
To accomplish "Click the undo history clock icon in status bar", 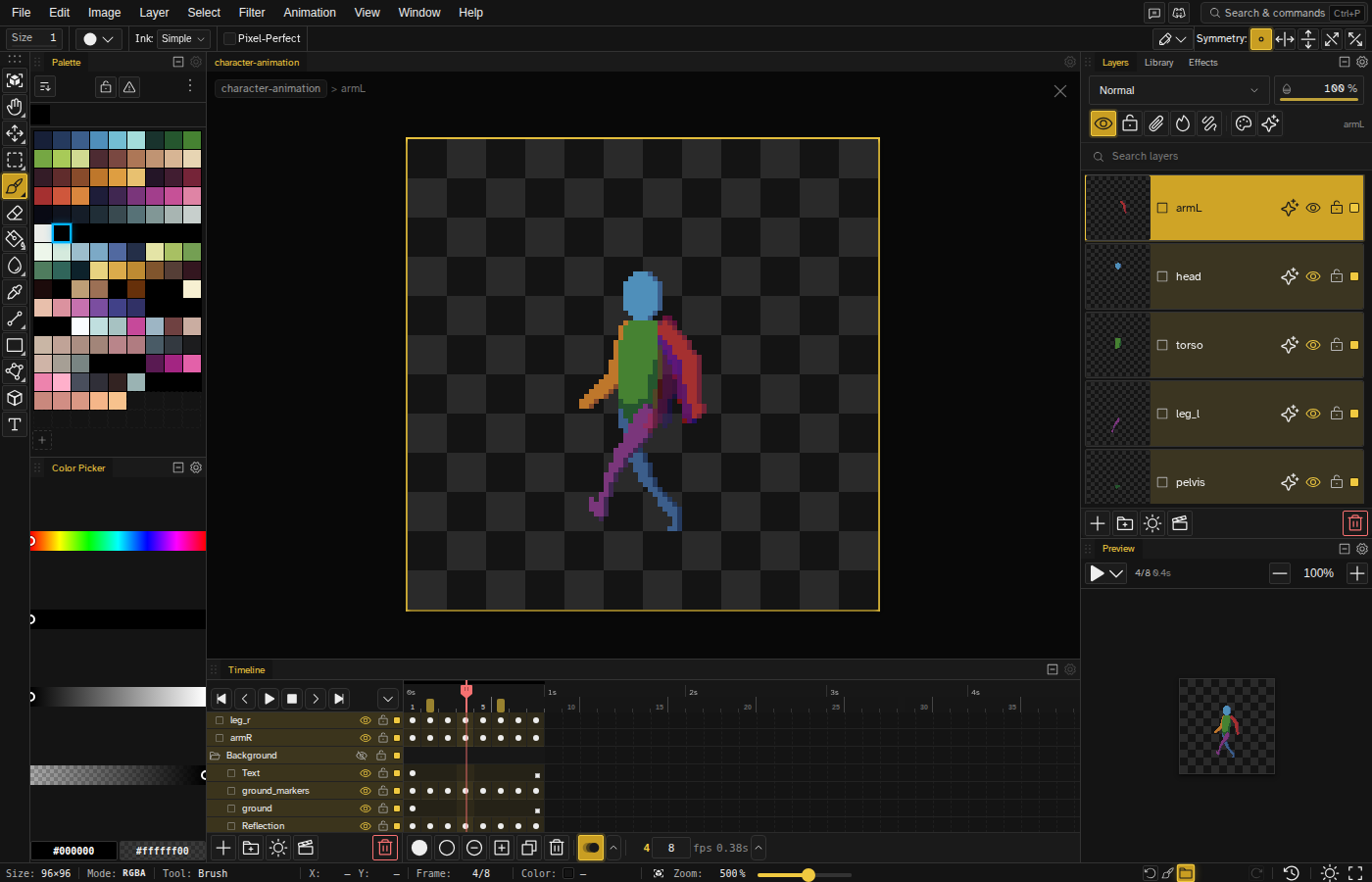I will (1292, 873).
